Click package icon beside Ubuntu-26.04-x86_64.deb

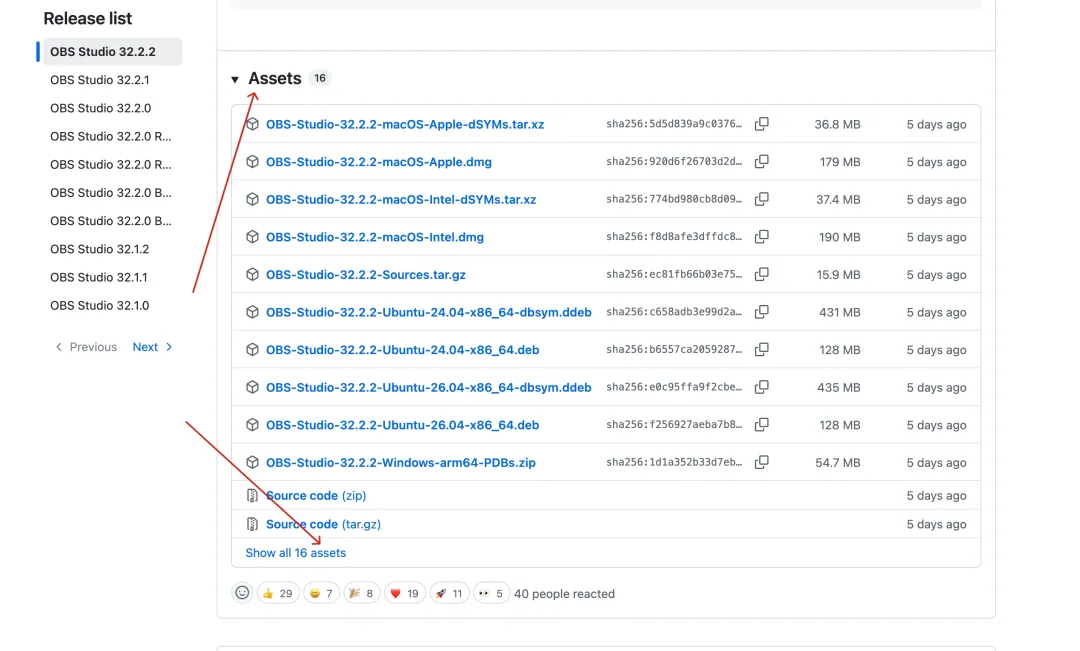252,424
